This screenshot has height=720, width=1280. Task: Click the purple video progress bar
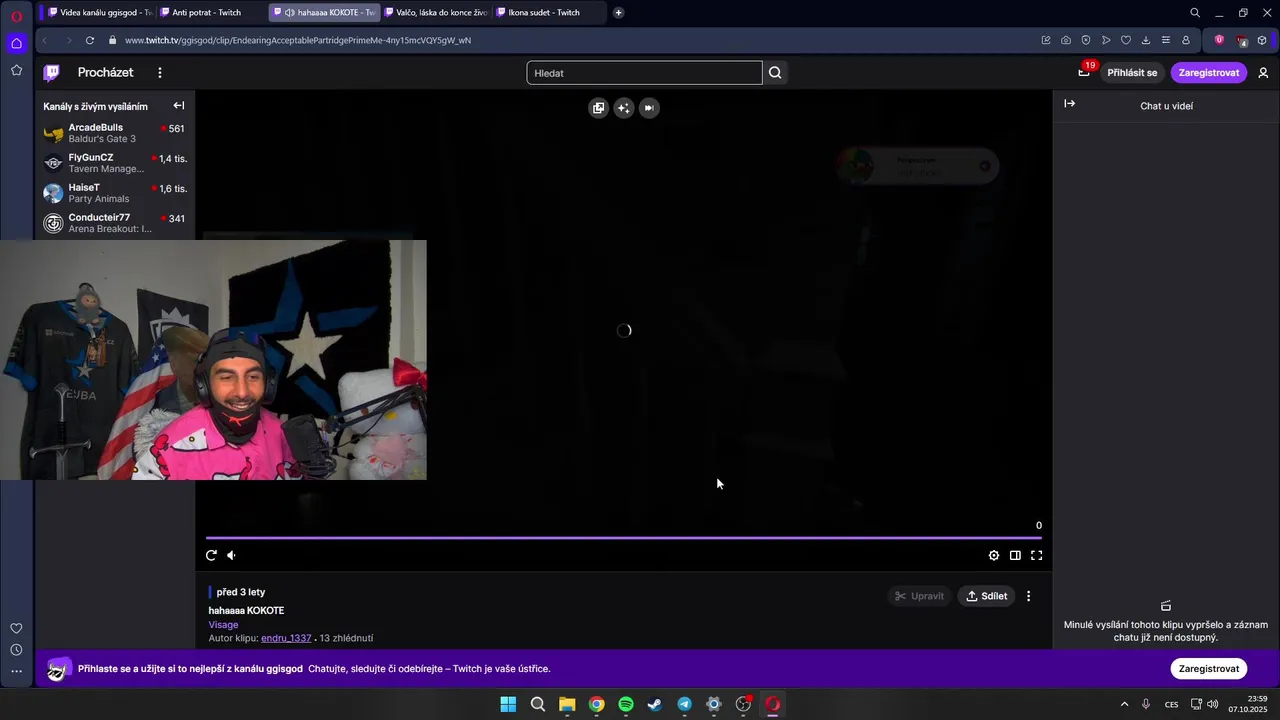point(624,538)
